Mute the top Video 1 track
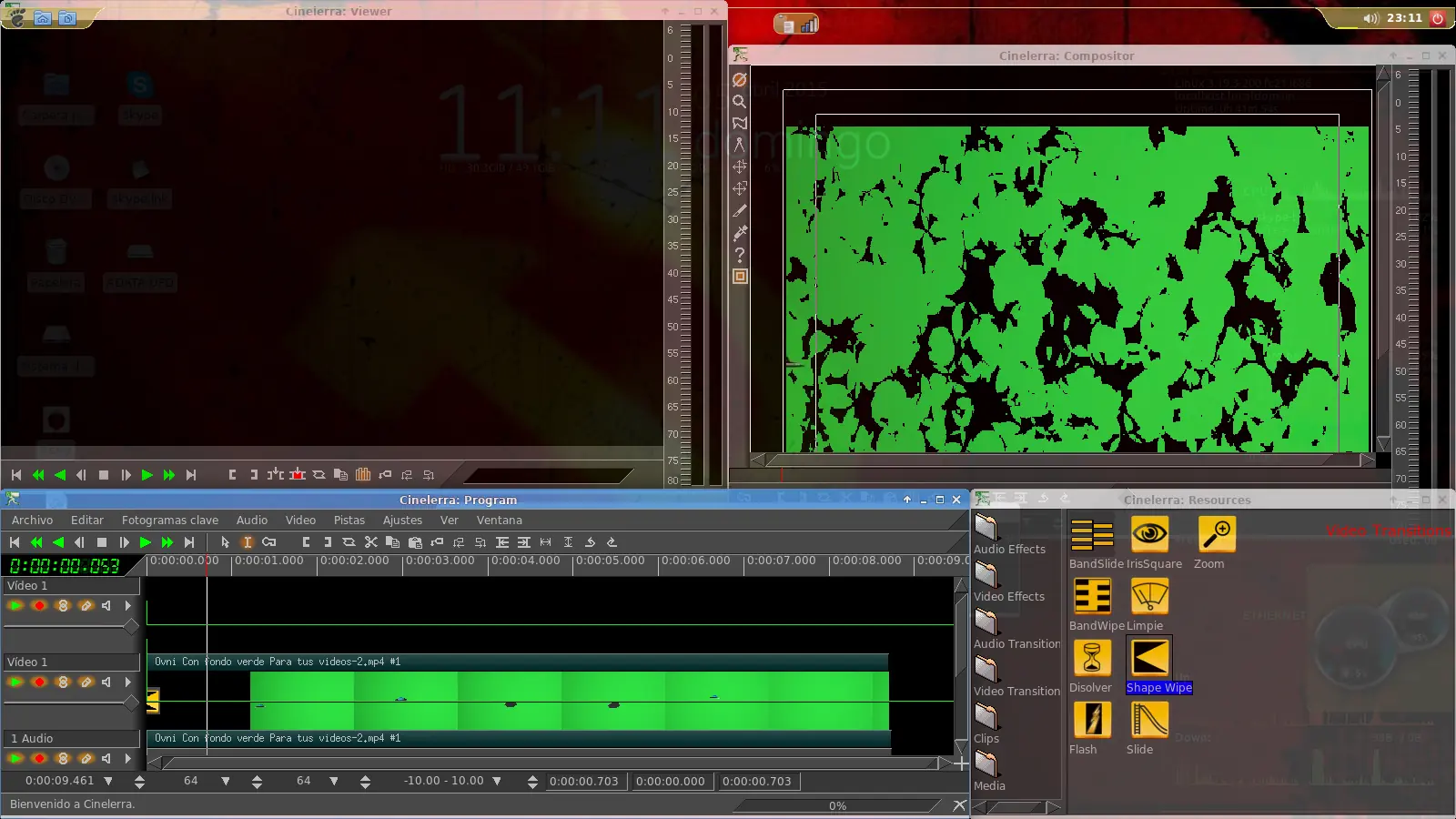This screenshot has width=1456, height=819. point(106,605)
